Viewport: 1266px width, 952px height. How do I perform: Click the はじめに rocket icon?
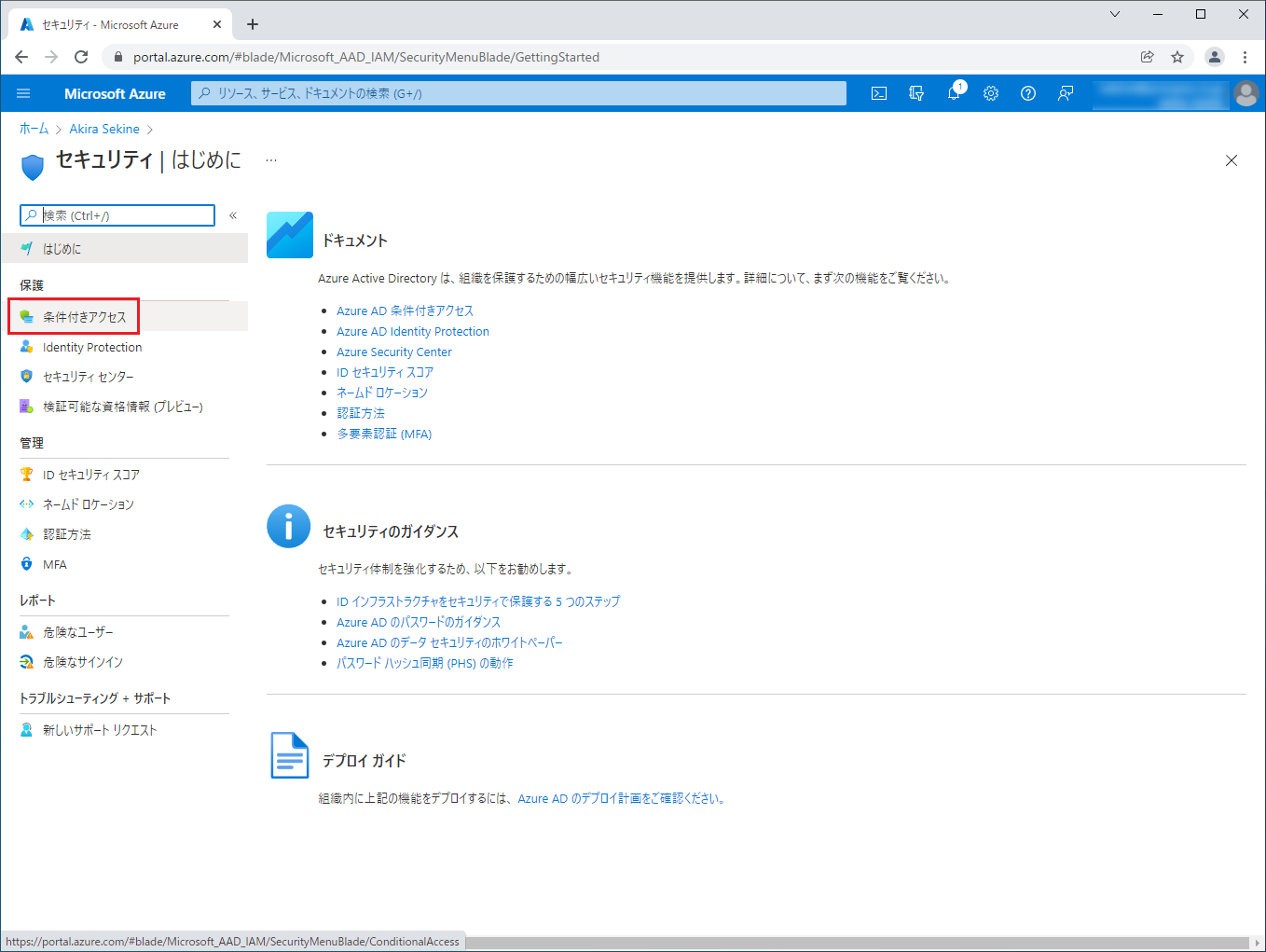point(27,249)
